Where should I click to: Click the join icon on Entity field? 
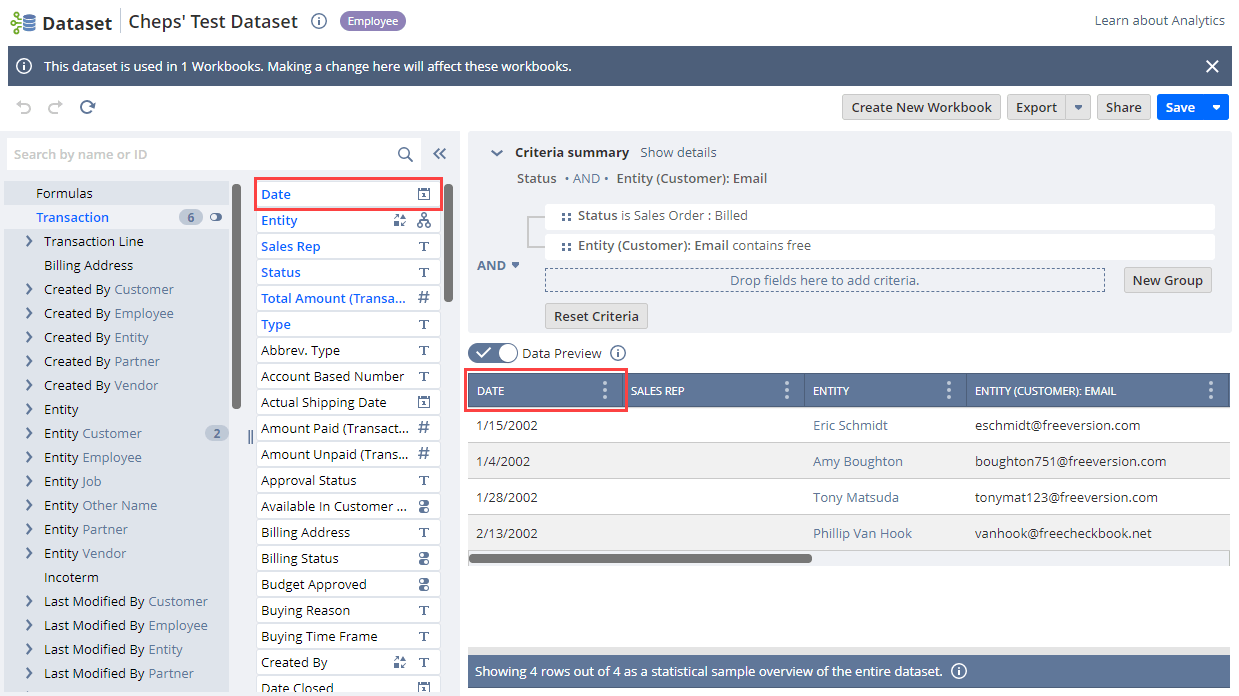click(x=400, y=220)
